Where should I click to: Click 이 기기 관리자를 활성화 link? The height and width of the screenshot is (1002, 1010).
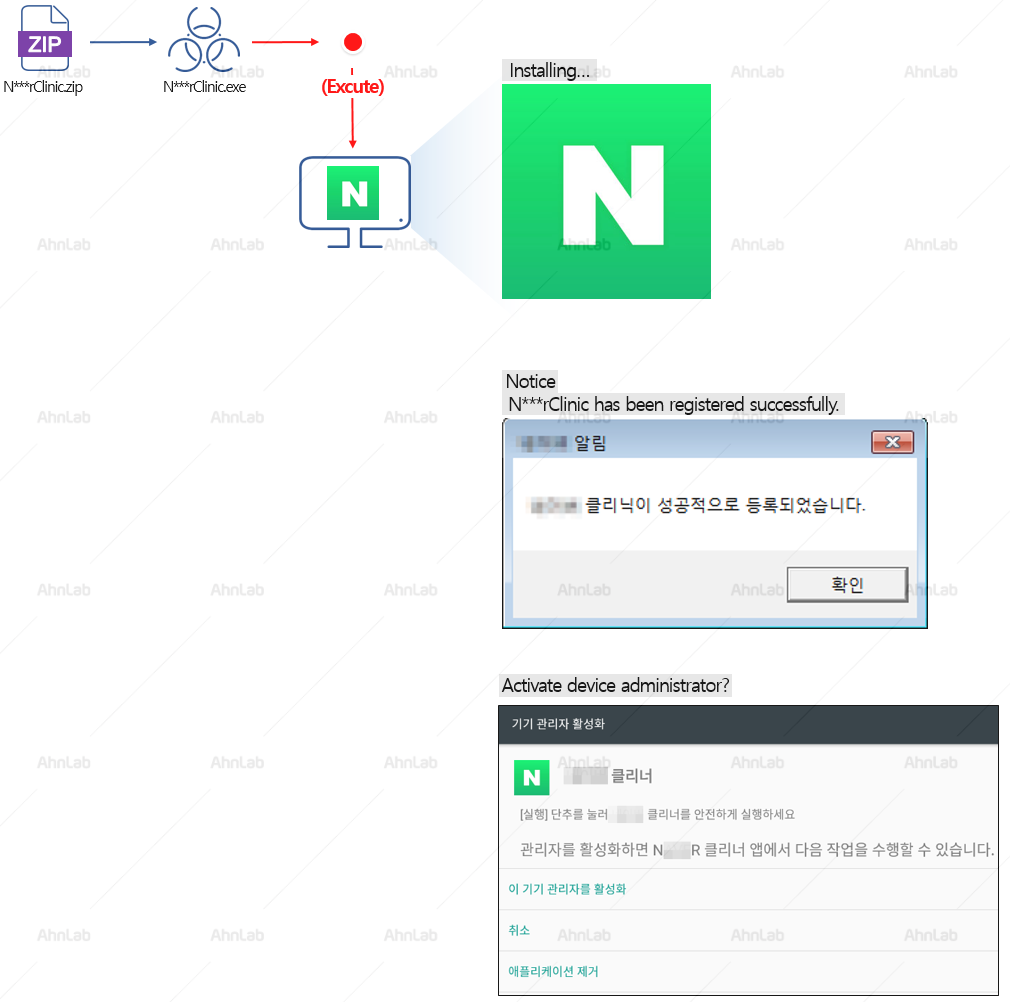tap(567, 889)
